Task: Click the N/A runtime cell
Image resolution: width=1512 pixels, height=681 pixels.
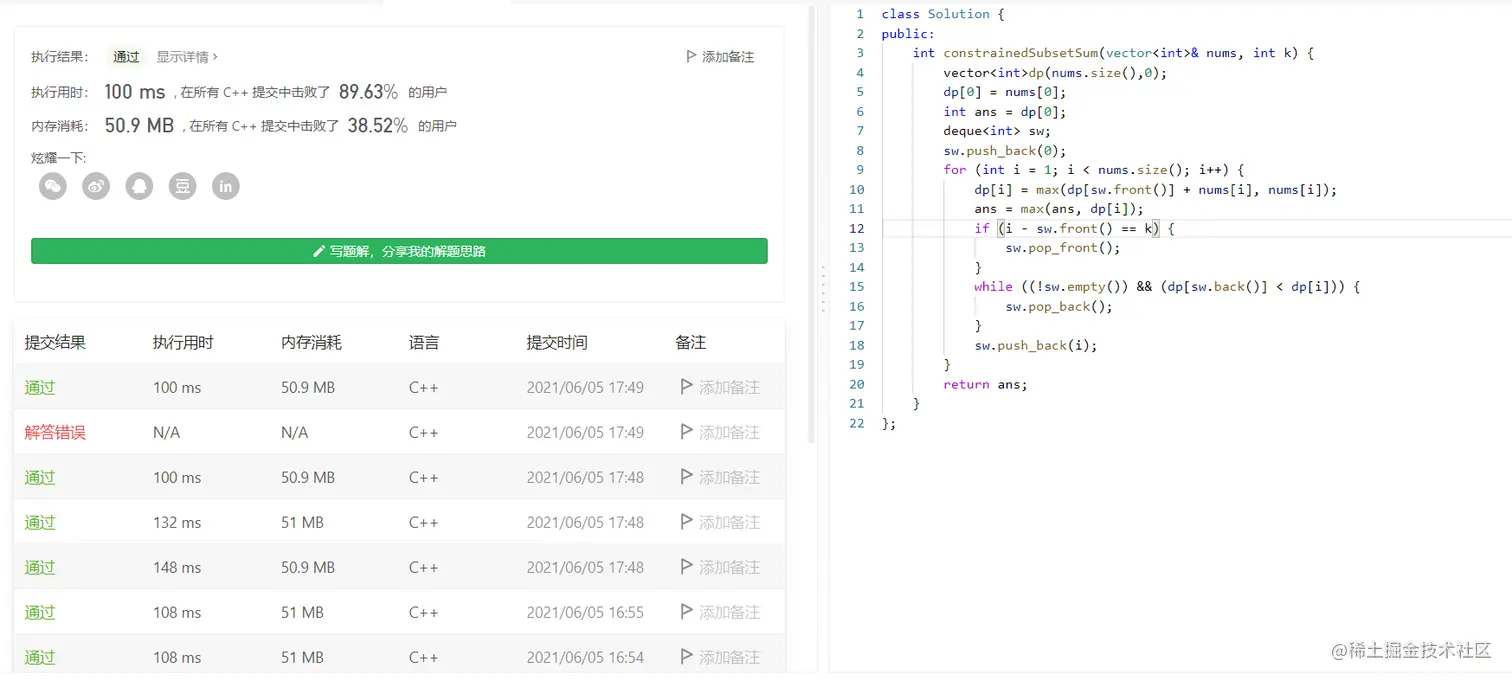Action: pyautogui.click(x=166, y=432)
